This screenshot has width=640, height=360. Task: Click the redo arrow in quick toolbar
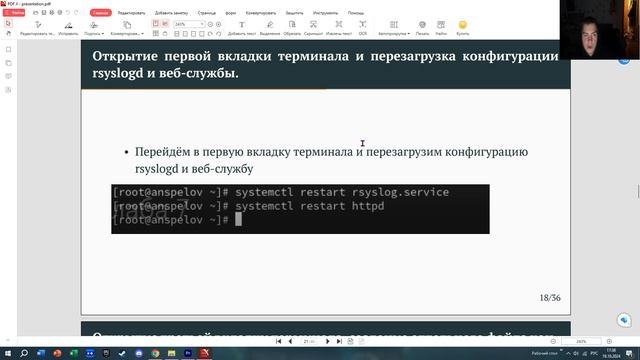[76, 13]
